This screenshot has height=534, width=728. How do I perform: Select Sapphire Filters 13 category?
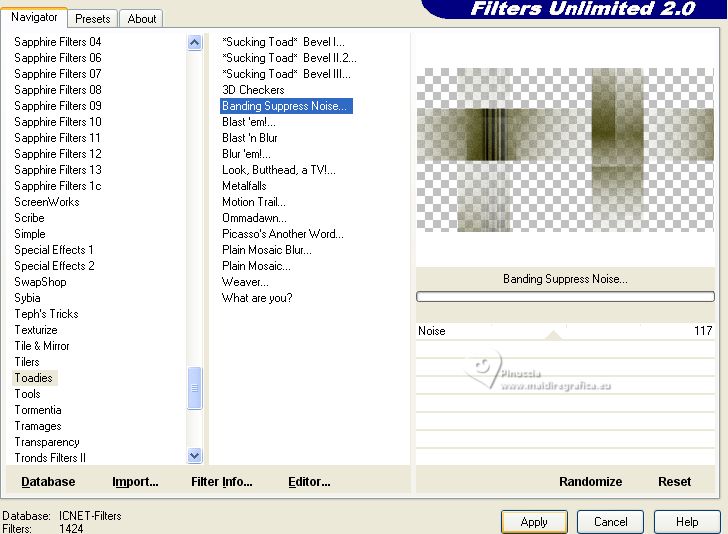pyautogui.click(x=58, y=170)
